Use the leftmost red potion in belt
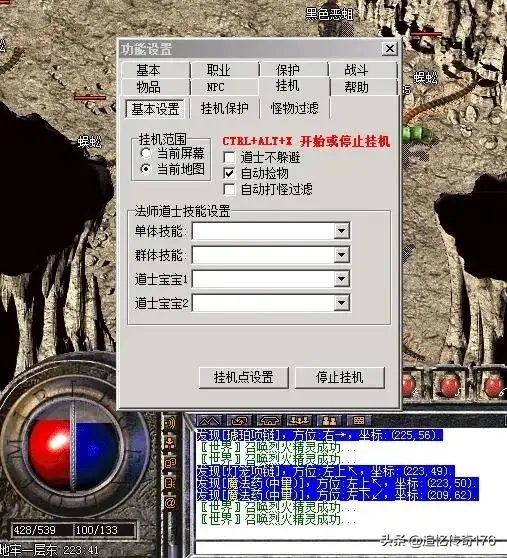The height and width of the screenshot is (558, 507). 409,385
